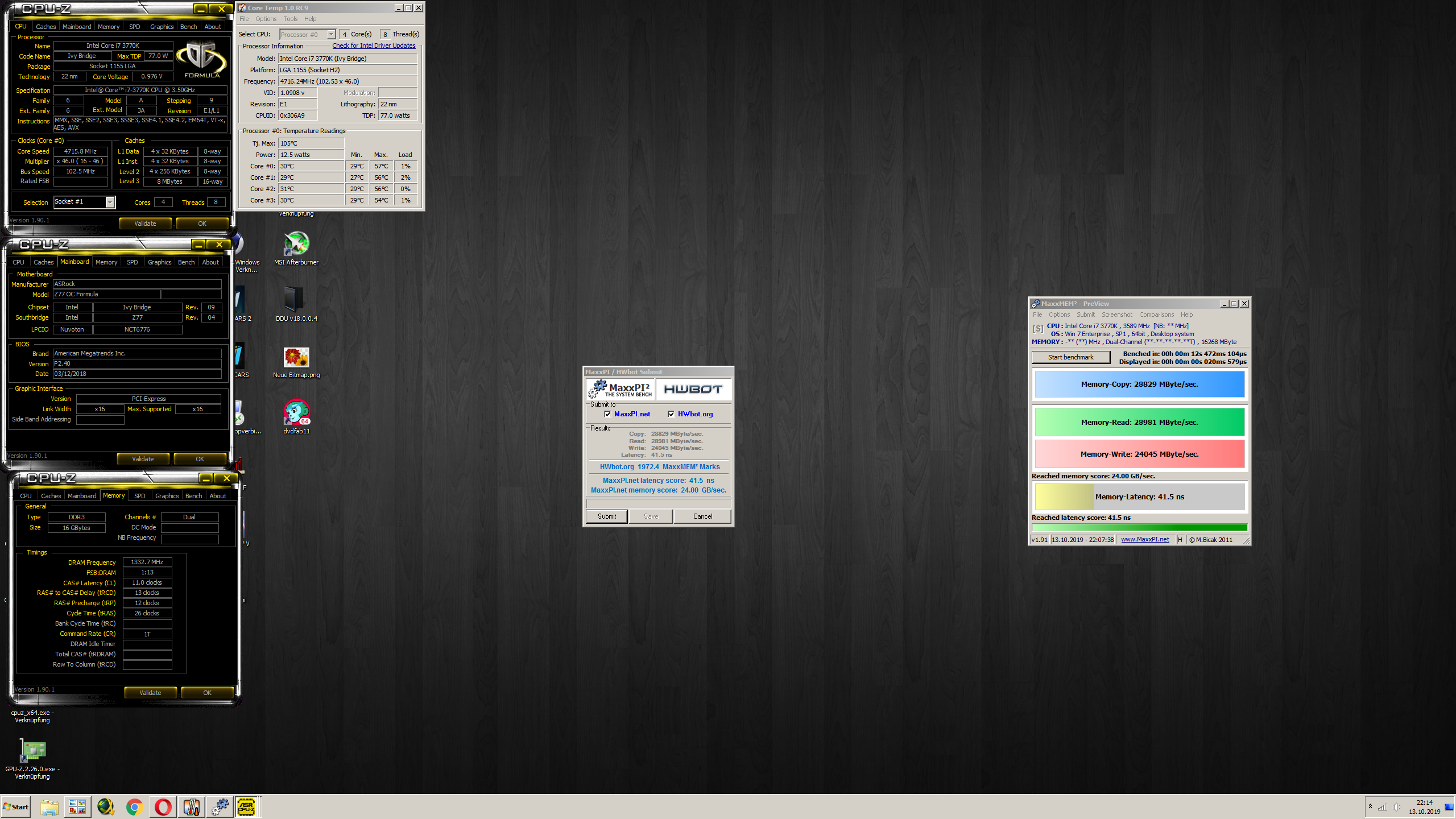The height and width of the screenshot is (819, 1456).
Task: Click the red Memory-Write result bar
Action: [x=1139, y=454]
